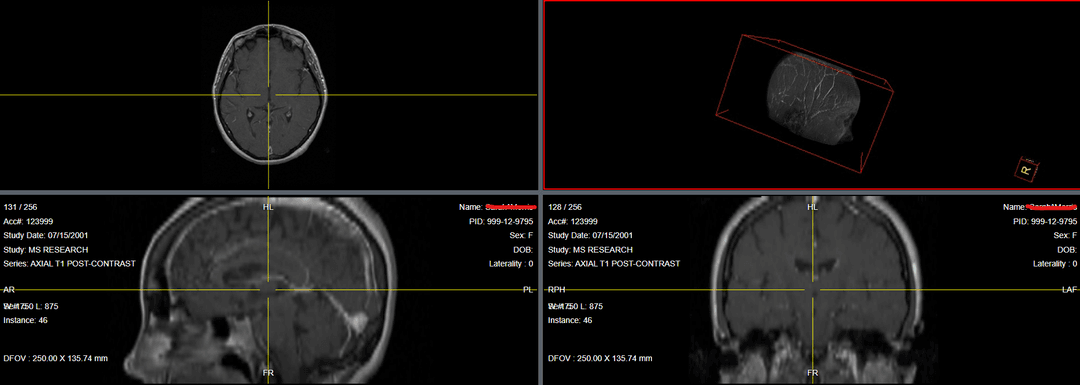
Task: Click the 'Name:' label in sagittal view
Action: click(x=472, y=207)
